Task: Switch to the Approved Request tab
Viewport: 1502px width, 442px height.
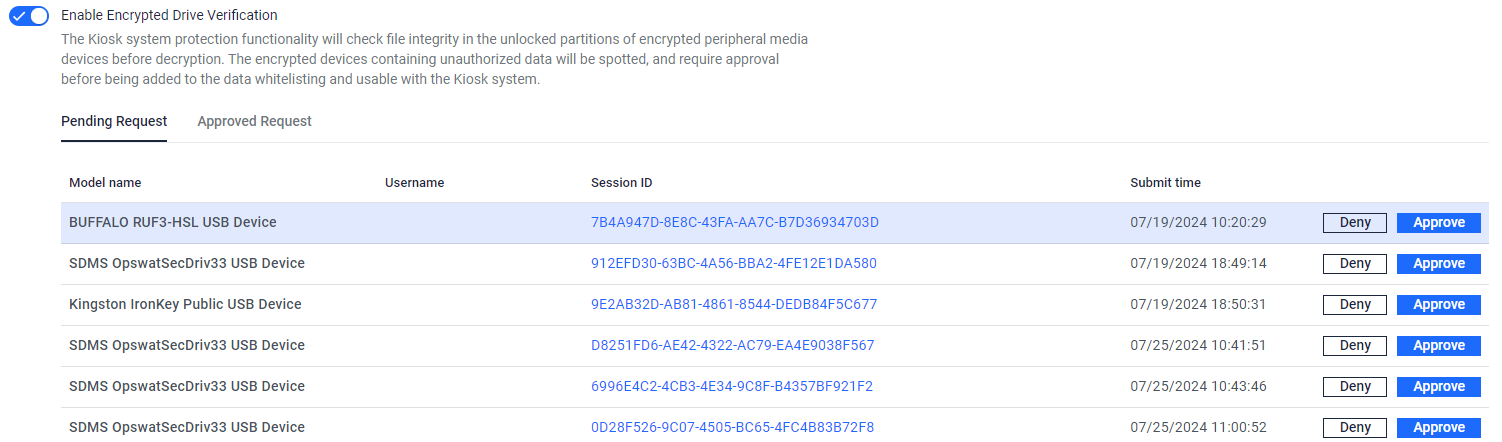Action: [254, 121]
